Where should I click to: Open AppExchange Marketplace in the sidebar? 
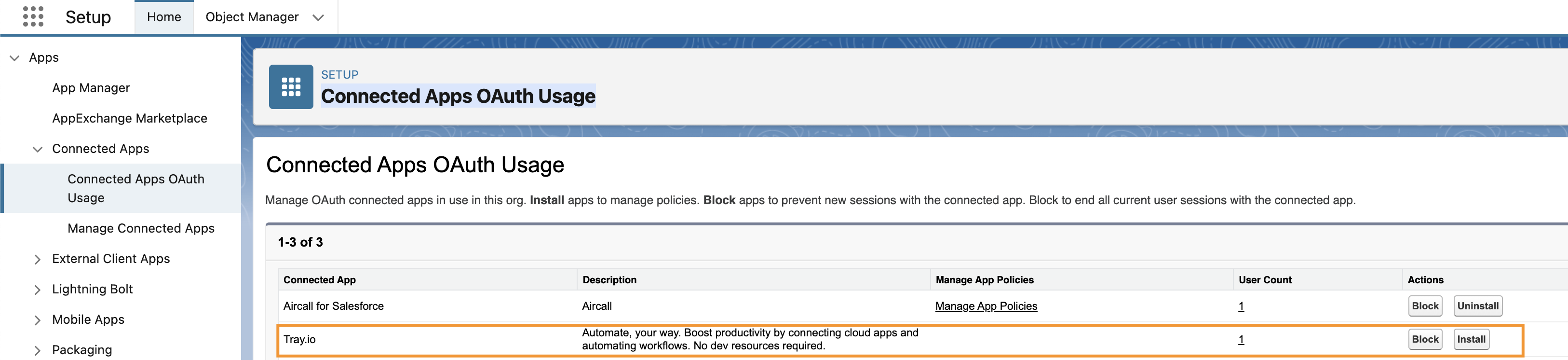tap(130, 118)
